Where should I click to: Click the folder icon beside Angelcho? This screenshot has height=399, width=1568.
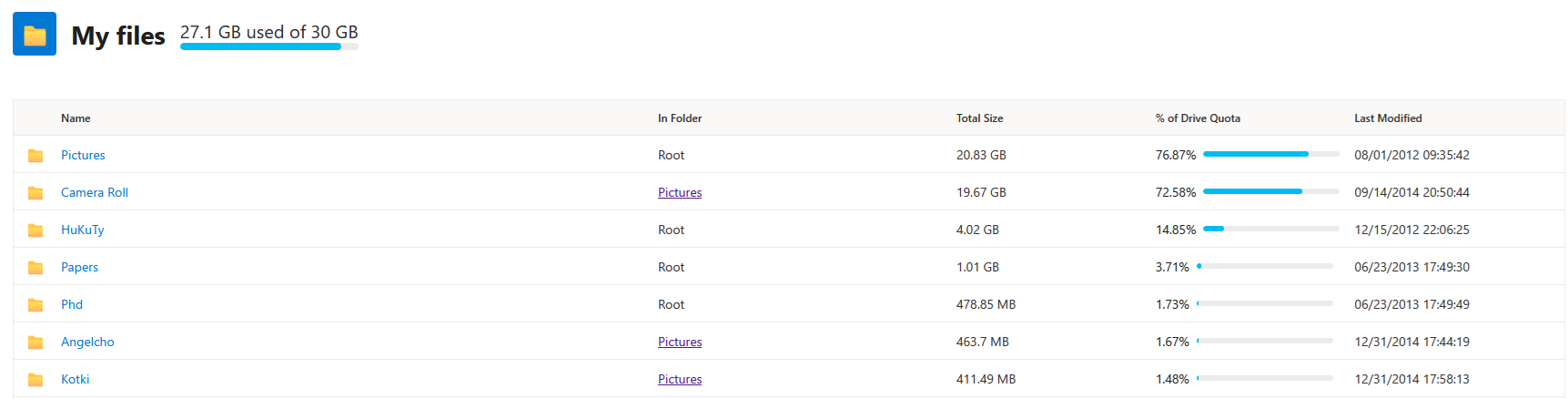pos(35,343)
